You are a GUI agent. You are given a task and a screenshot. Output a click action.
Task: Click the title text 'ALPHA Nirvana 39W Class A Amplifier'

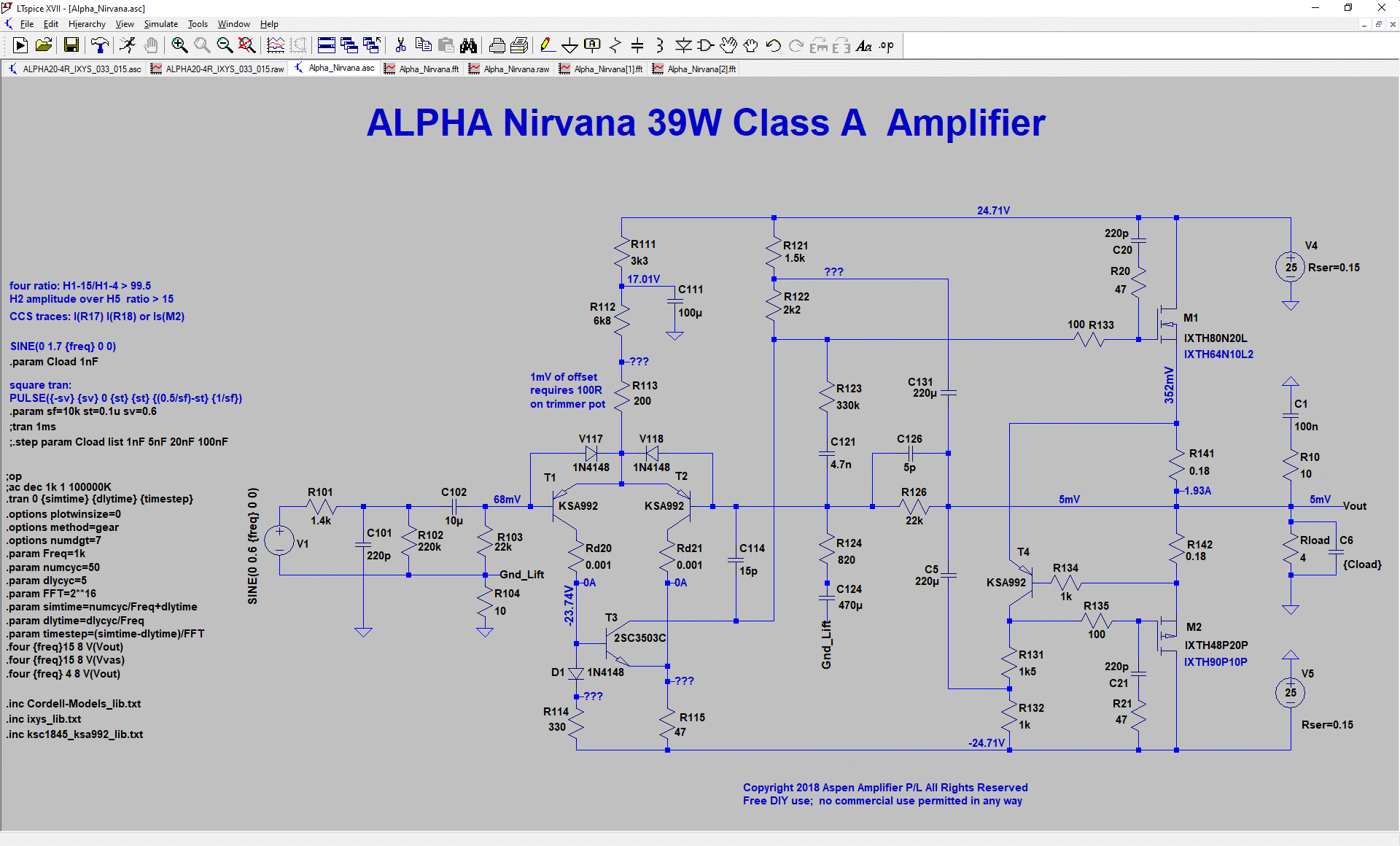[x=706, y=123]
